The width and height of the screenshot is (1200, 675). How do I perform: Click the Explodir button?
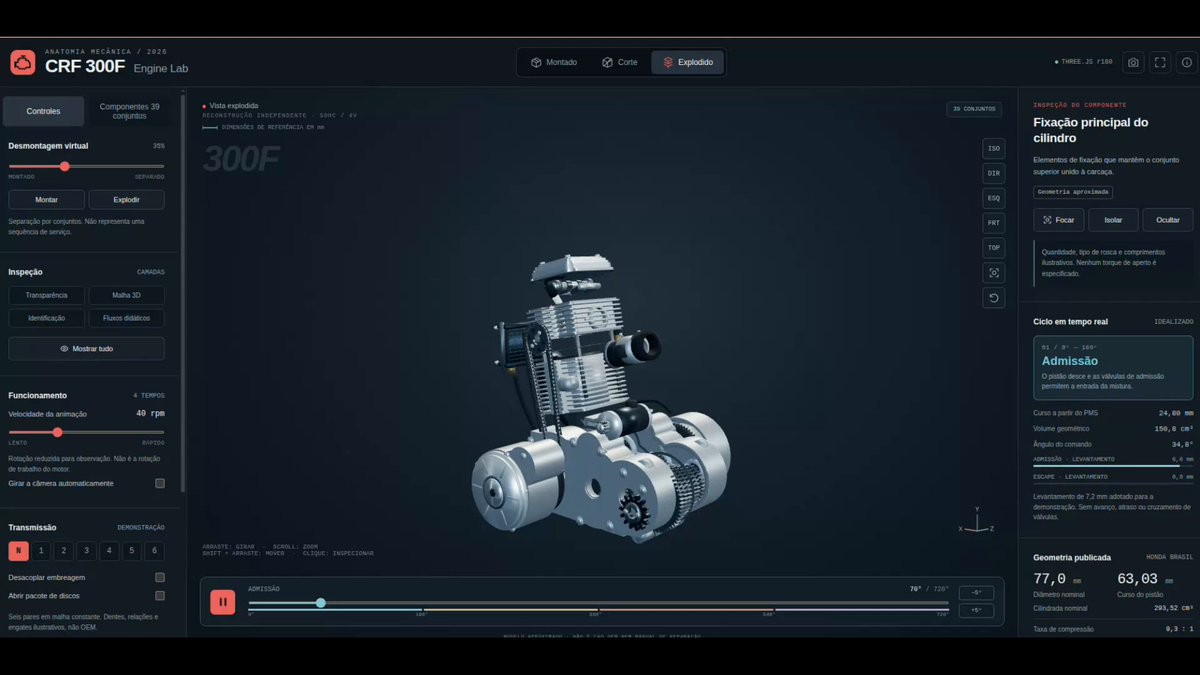point(126,200)
